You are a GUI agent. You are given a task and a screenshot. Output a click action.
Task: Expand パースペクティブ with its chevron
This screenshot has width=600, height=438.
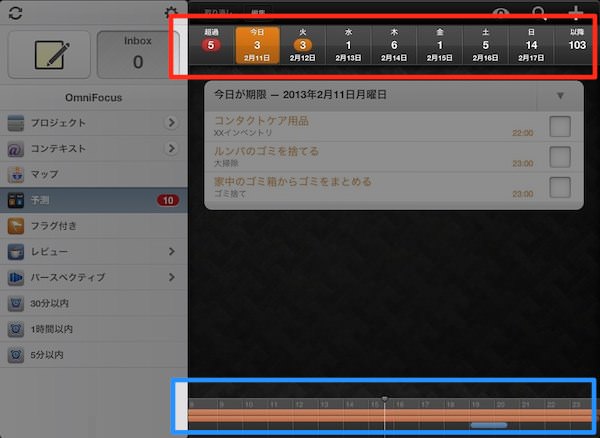click(172, 277)
